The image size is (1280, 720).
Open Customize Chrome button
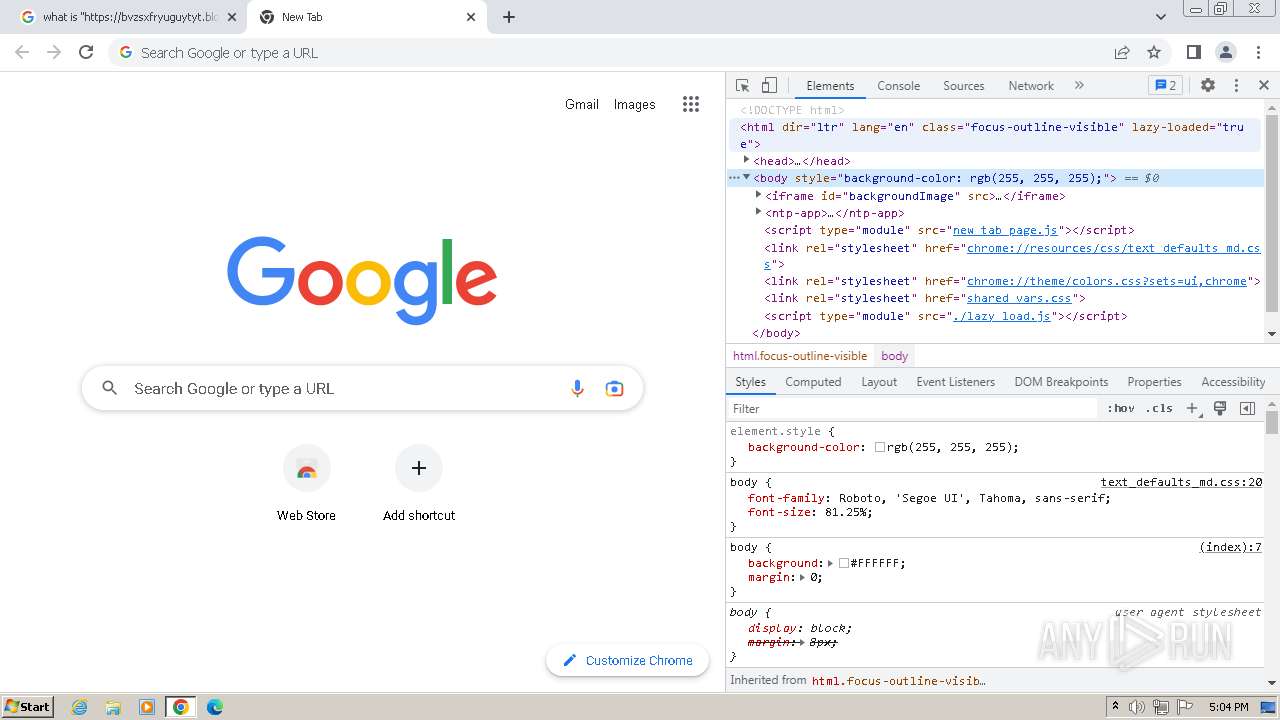(627, 660)
